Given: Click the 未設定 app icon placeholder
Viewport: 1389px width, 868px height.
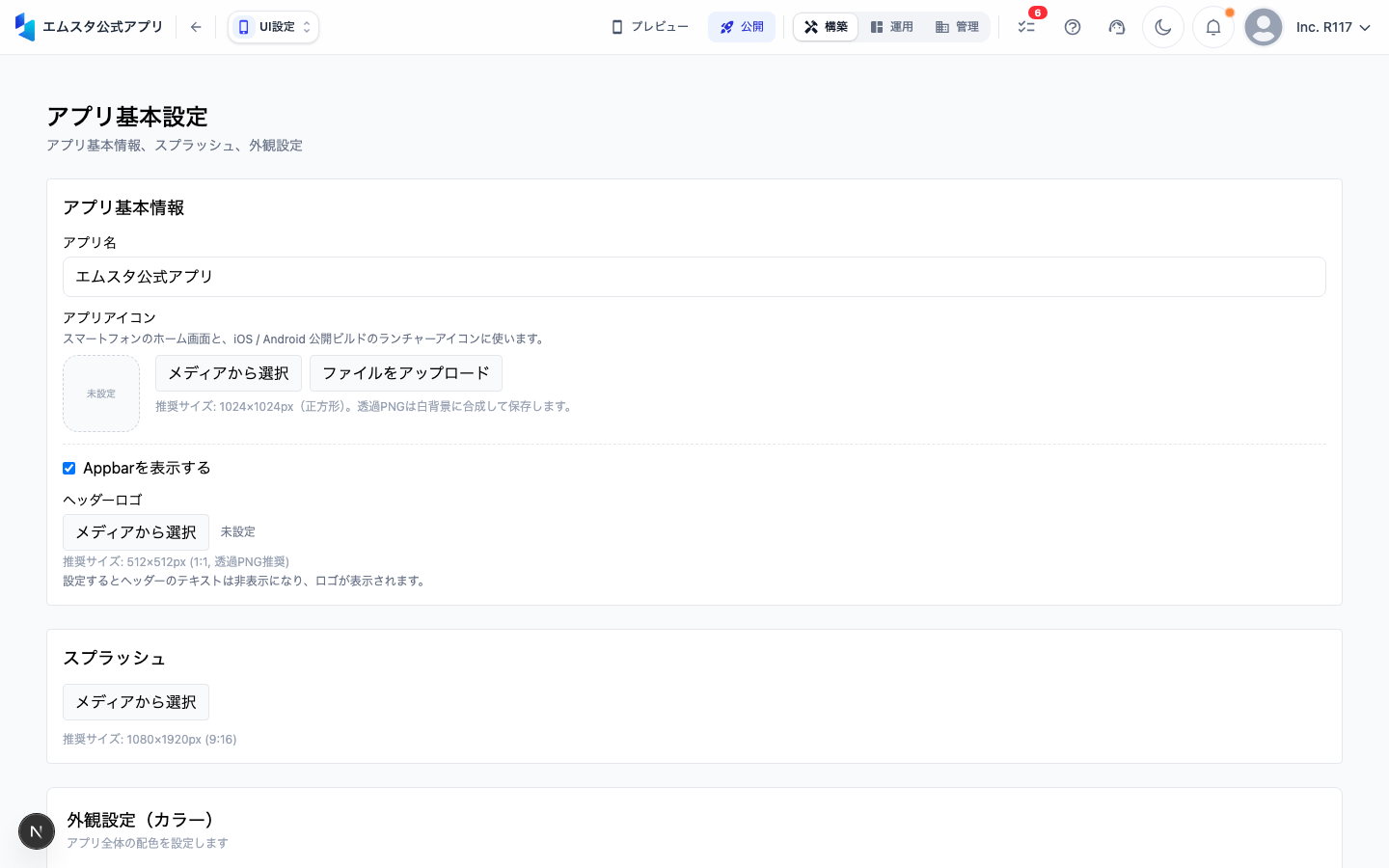Looking at the screenshot, I should [x=101, y=393].
